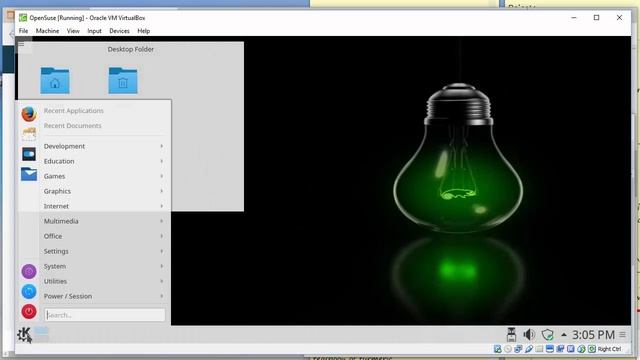Open VirtualBox Machine menu
Image resolution: width=640 pixels, height=360 pixels.
click(x=47, y=31)
